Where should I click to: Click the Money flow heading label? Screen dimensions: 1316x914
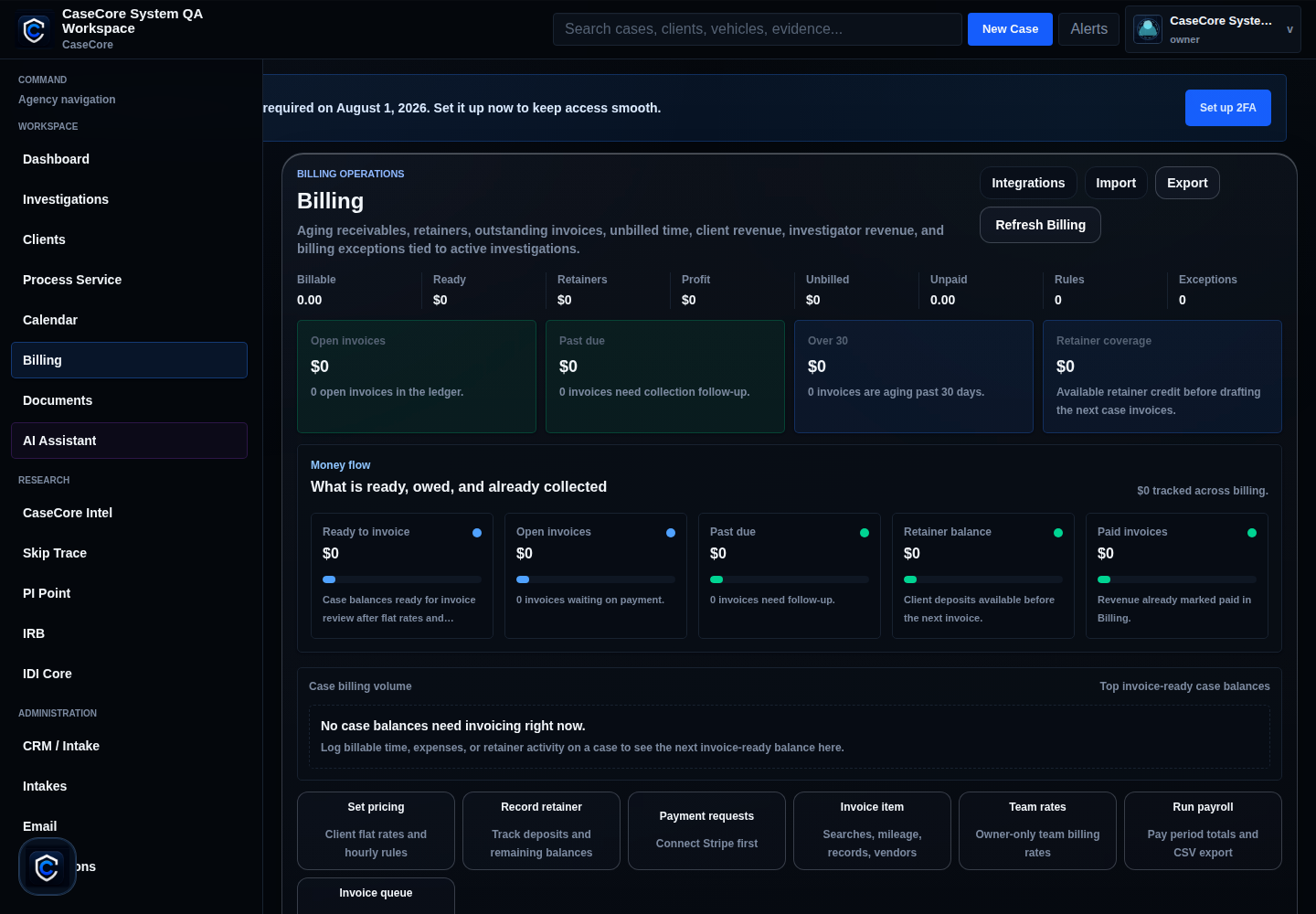coord(340,465)
